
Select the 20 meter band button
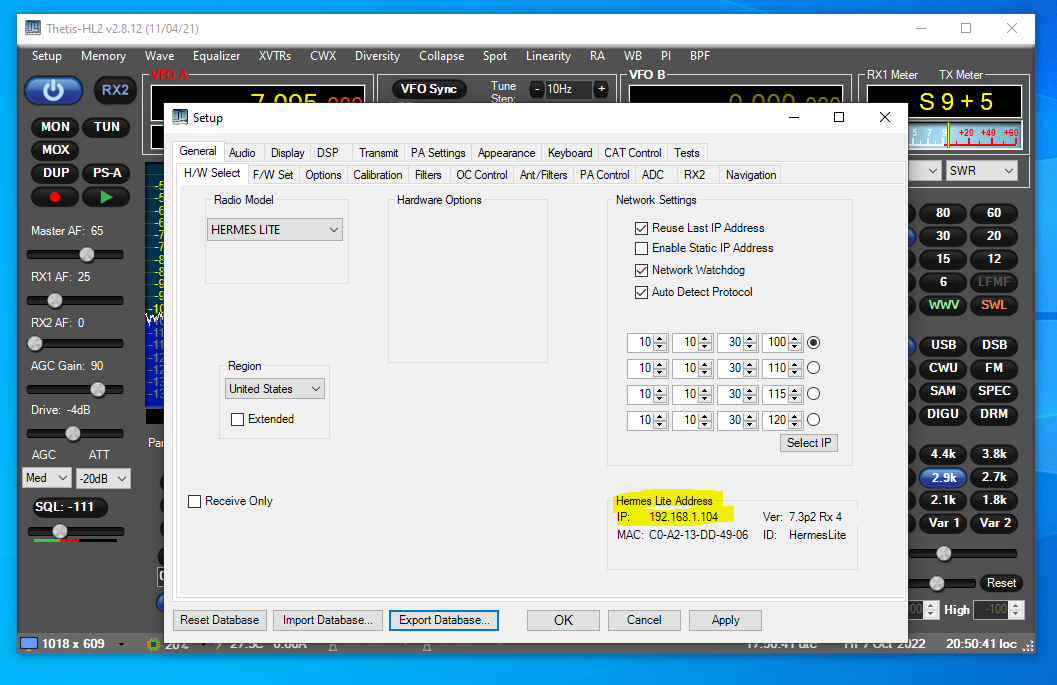(994, 236)
